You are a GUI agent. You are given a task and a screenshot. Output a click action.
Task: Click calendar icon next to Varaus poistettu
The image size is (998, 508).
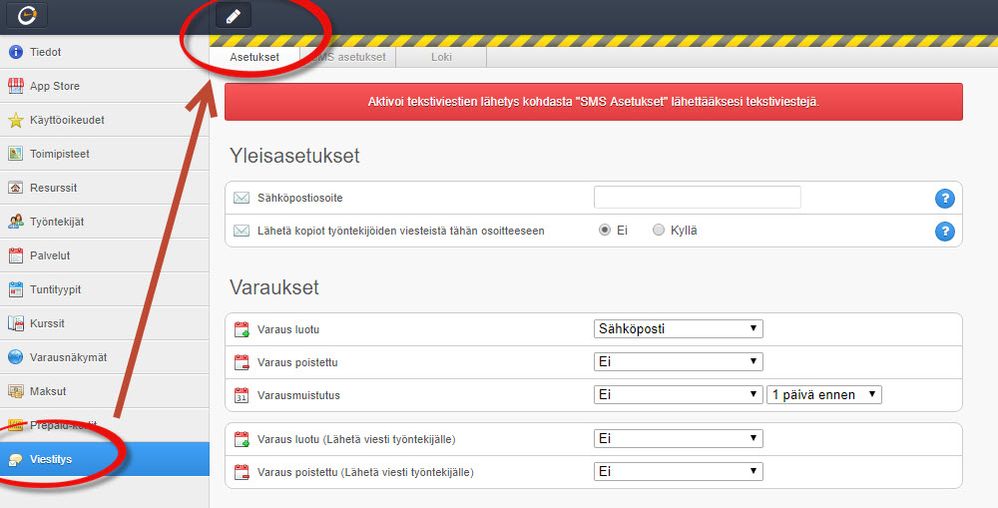(242, 363)
